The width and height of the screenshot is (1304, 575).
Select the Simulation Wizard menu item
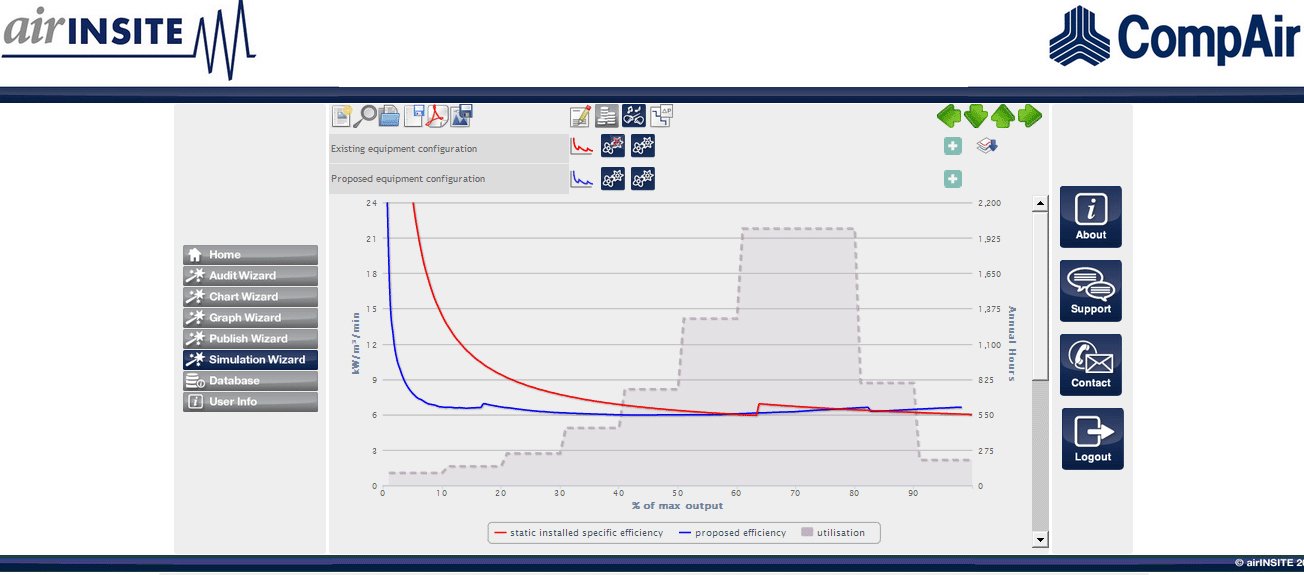pyautogui.click(x=250, y=360)
